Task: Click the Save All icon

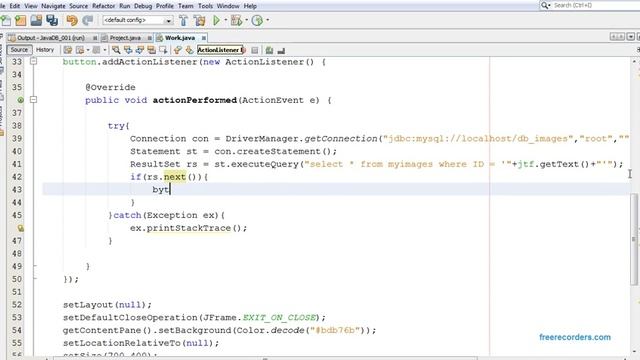Action: click(x=52, y=20)
